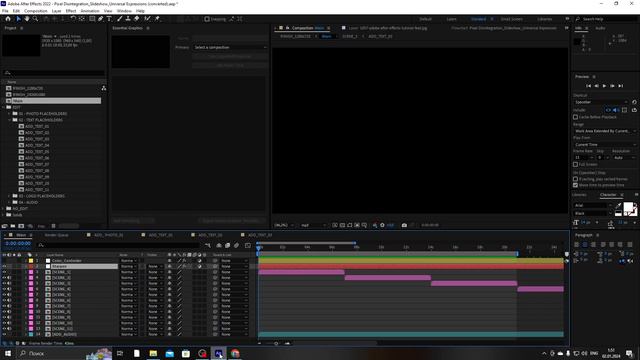
Task: Click the eyedropper in Character panel
Action: pyautogui.click(x=618, y=205)
